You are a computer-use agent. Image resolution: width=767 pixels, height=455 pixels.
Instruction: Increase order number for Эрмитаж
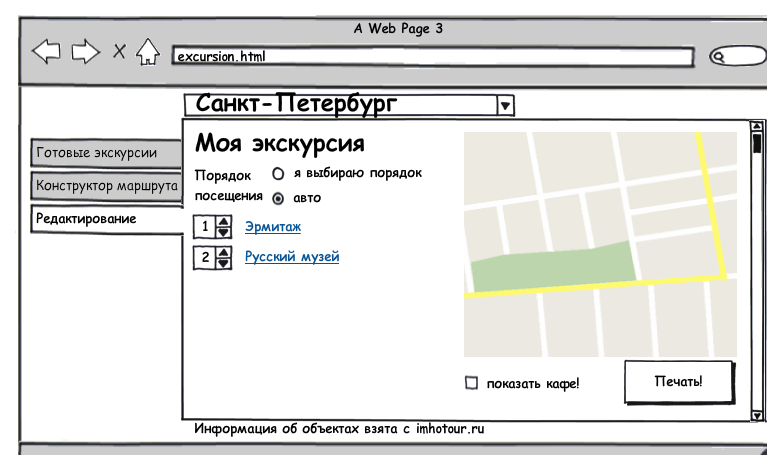224,222
